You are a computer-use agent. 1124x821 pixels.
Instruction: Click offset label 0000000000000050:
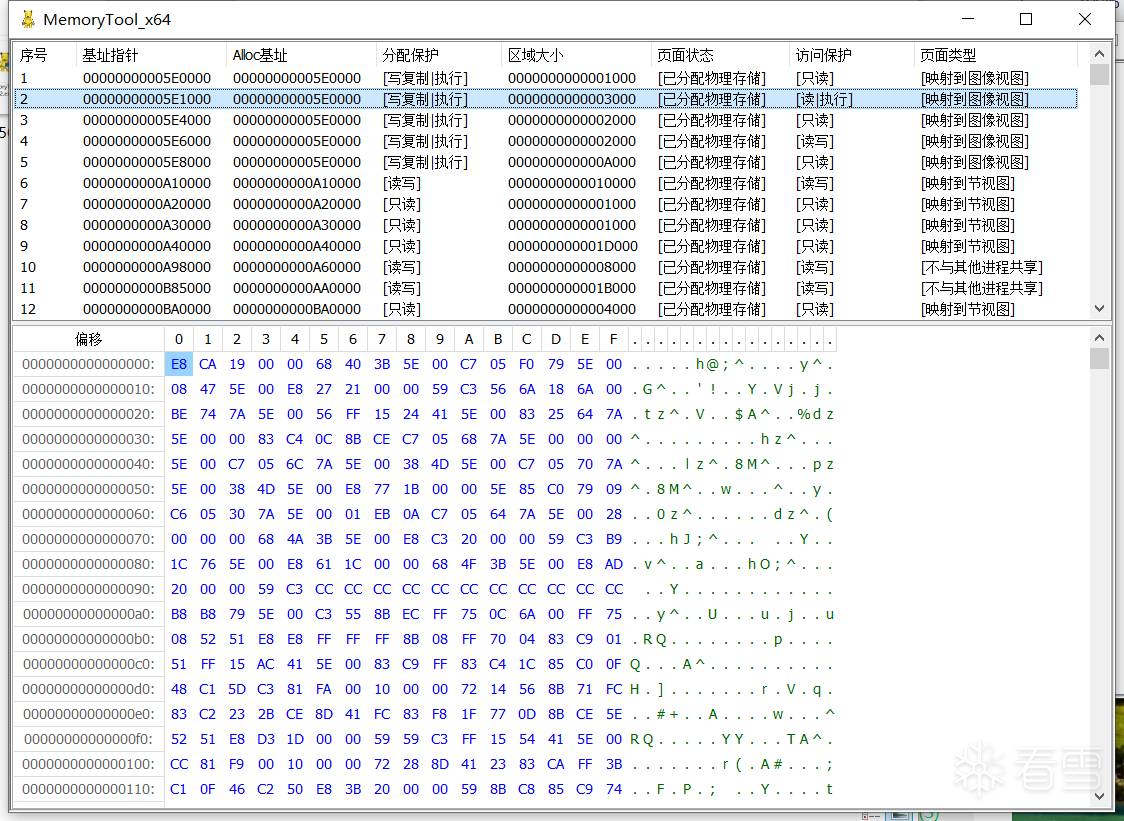[88, 489]
